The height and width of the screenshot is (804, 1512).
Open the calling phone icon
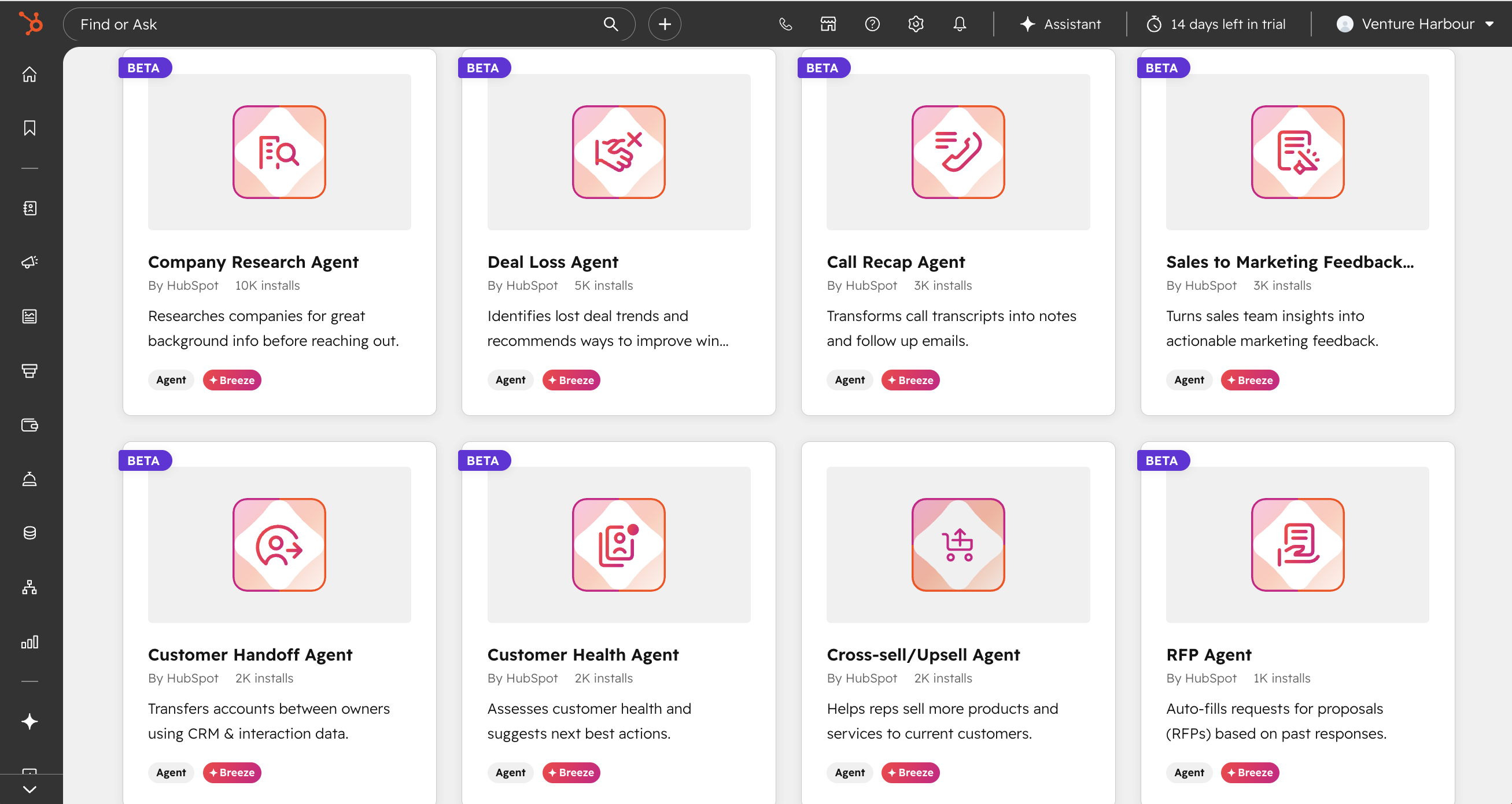(785, 24)
